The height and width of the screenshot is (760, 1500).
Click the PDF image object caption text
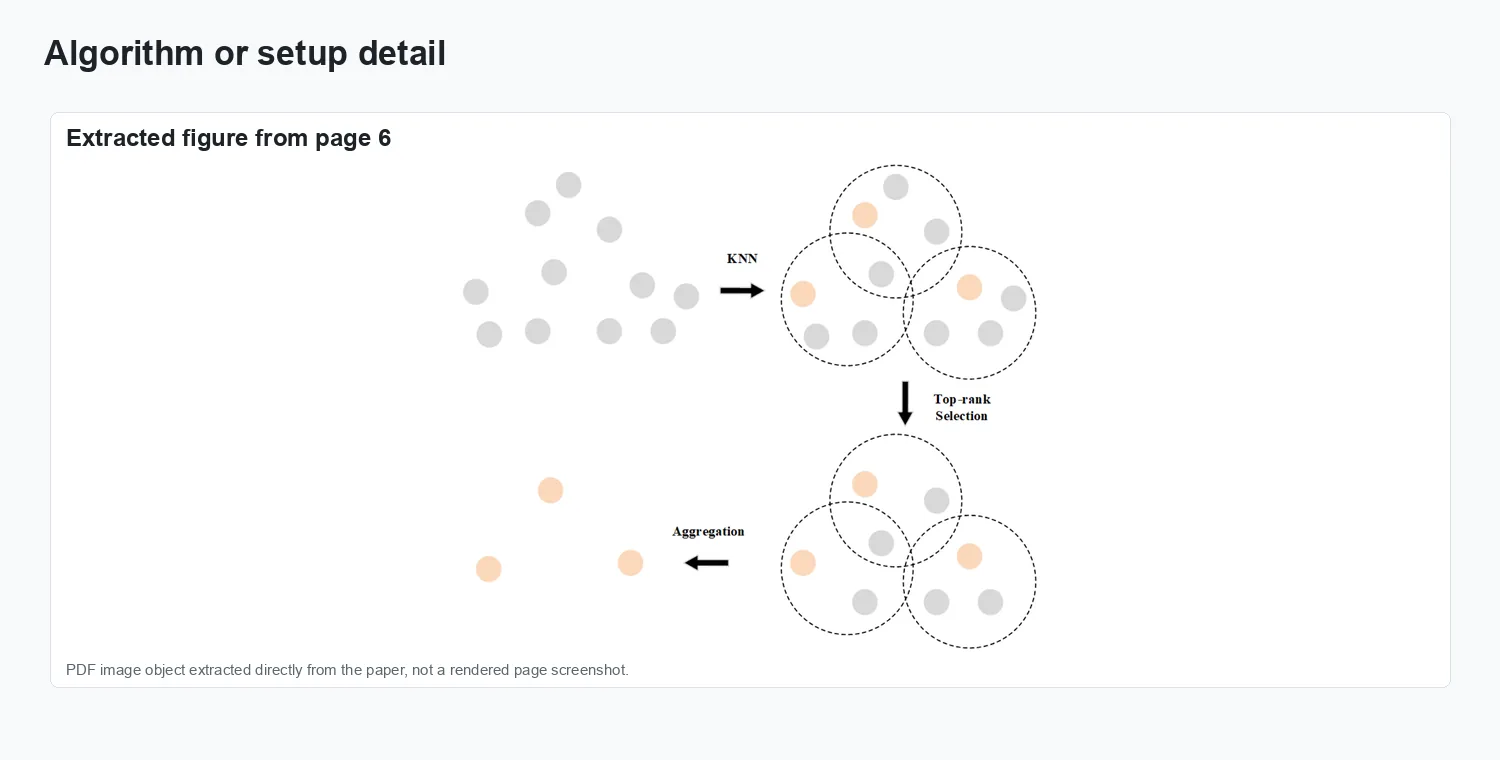click(x=347, y=670)
